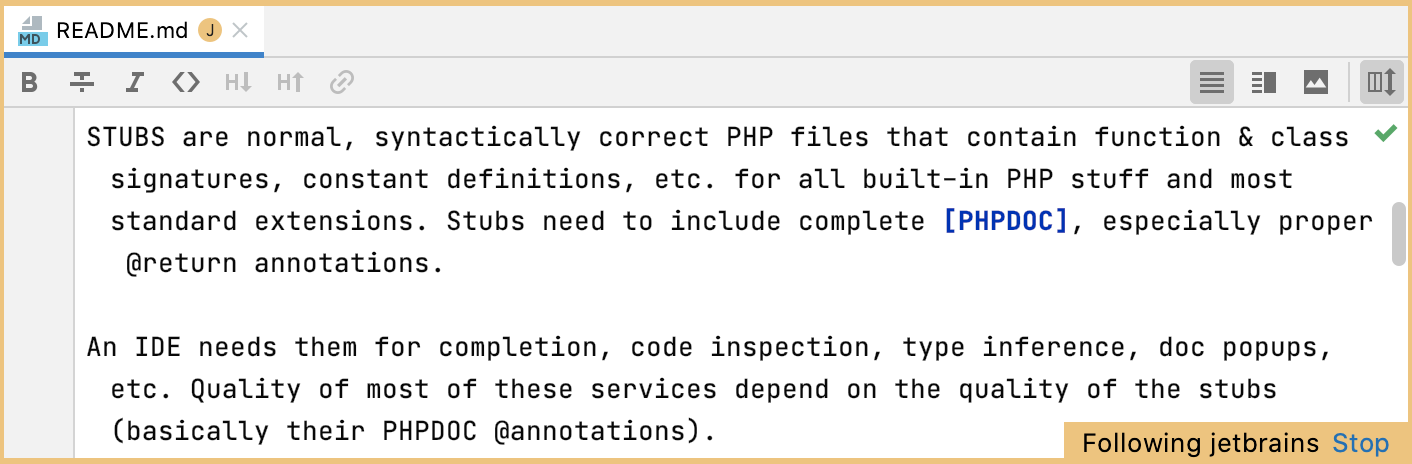Viewport: 1412px width, 464px height.
Task: Click the insert link icon
Action: coord(342,82)
